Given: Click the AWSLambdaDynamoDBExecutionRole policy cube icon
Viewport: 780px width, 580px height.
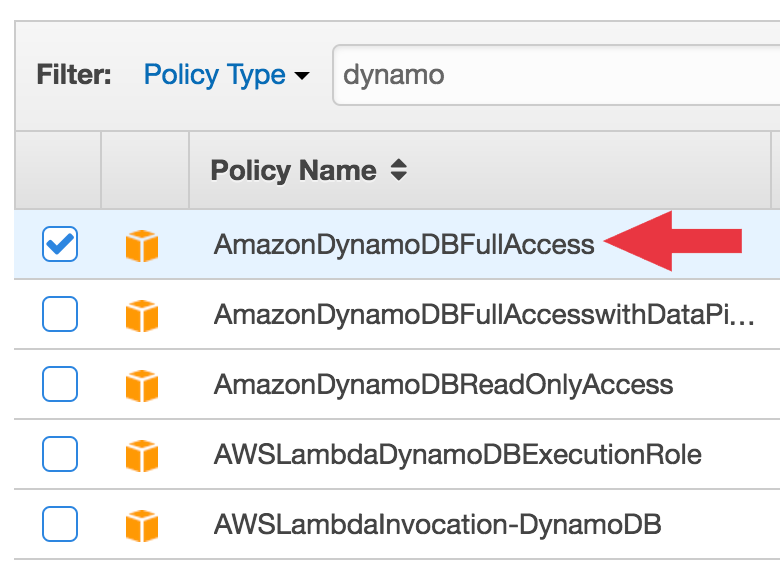Looking at the screenshot, I should (x=142, y=456).
